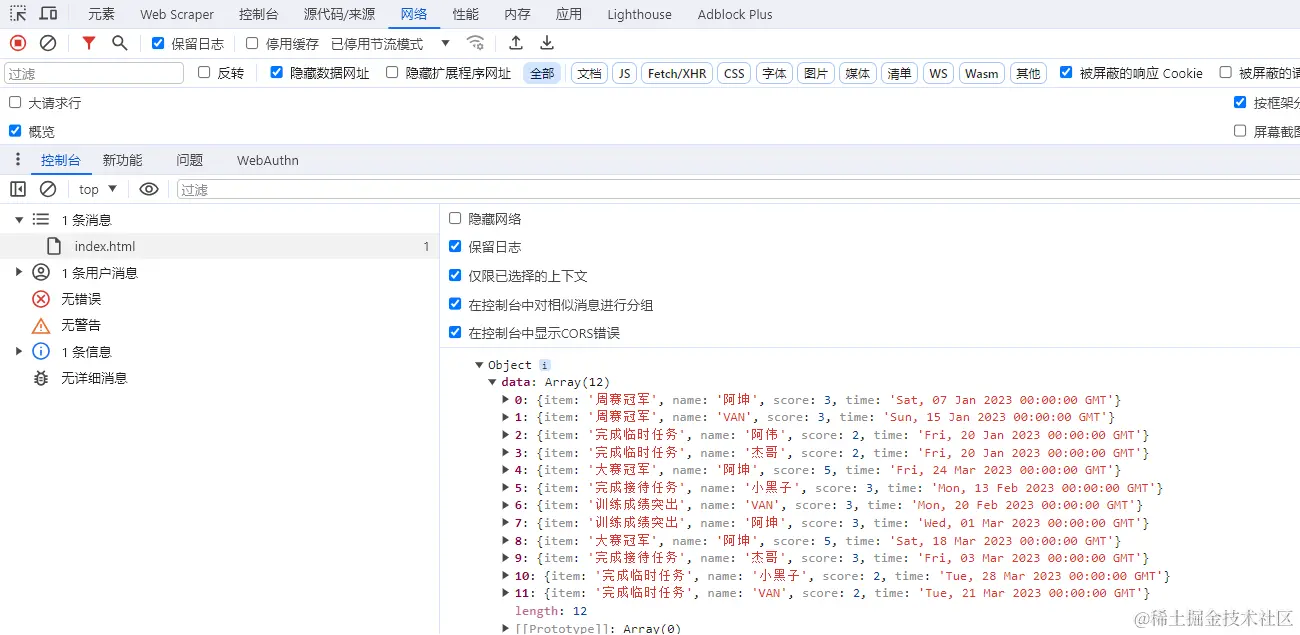
Task: Enable 大请求行 checkbox
Action: (15, 102)
